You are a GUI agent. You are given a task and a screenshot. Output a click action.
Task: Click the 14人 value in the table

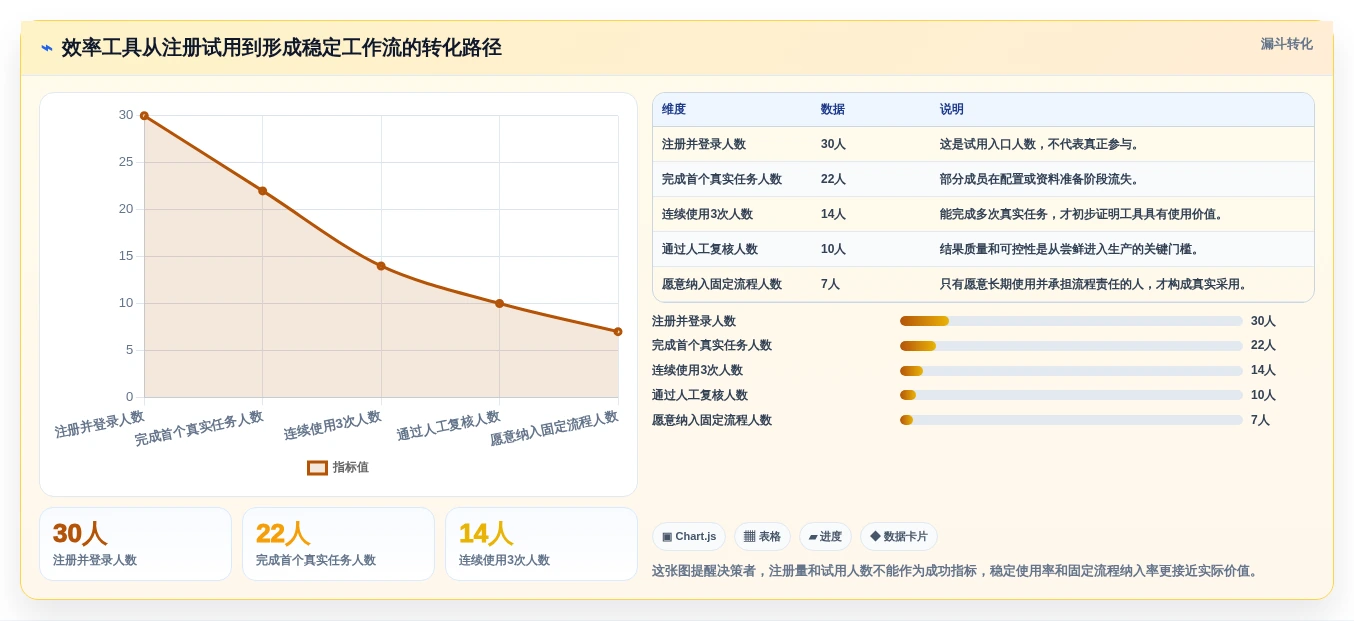point(833,214)
